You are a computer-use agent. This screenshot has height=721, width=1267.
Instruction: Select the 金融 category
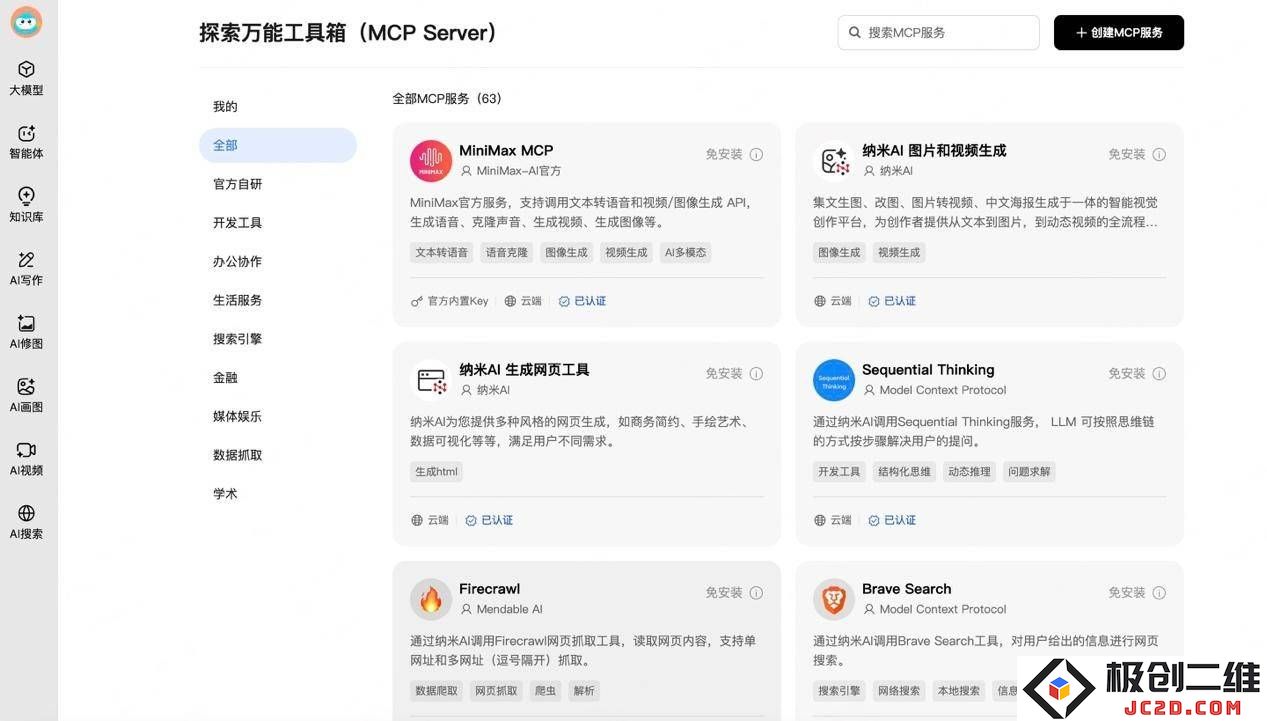pyautogui.click(x=278, y=377)
